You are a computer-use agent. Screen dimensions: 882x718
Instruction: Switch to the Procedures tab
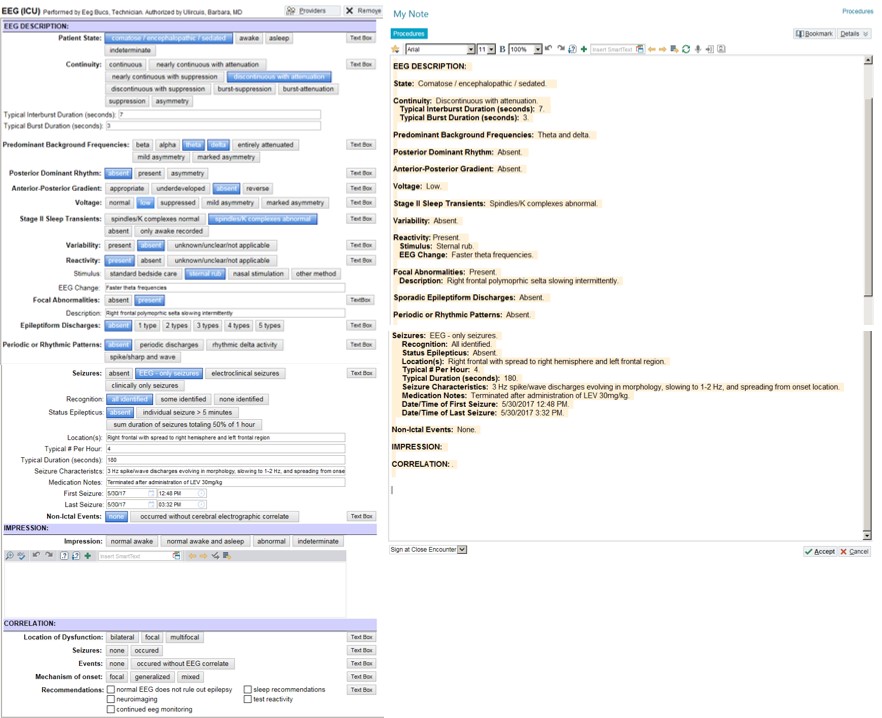pyautogui.click(x=409, y=33)
